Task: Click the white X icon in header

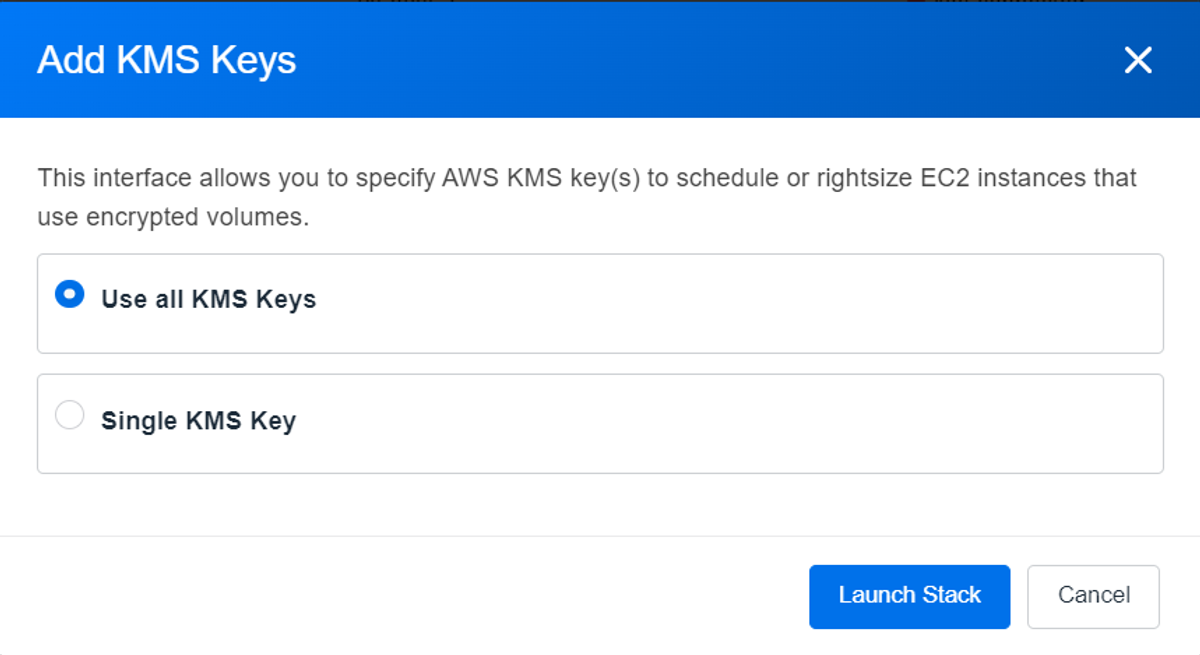Action: pyautogui.click(x=1138, y=60)
